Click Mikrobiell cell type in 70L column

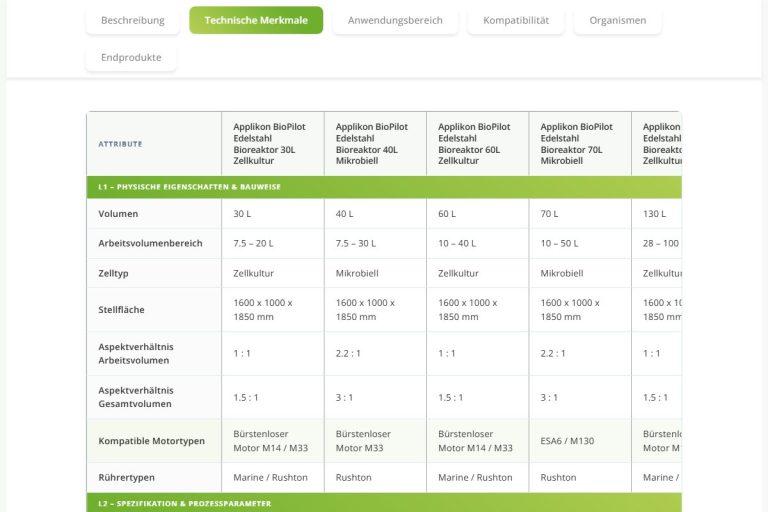tap(580, 273)
